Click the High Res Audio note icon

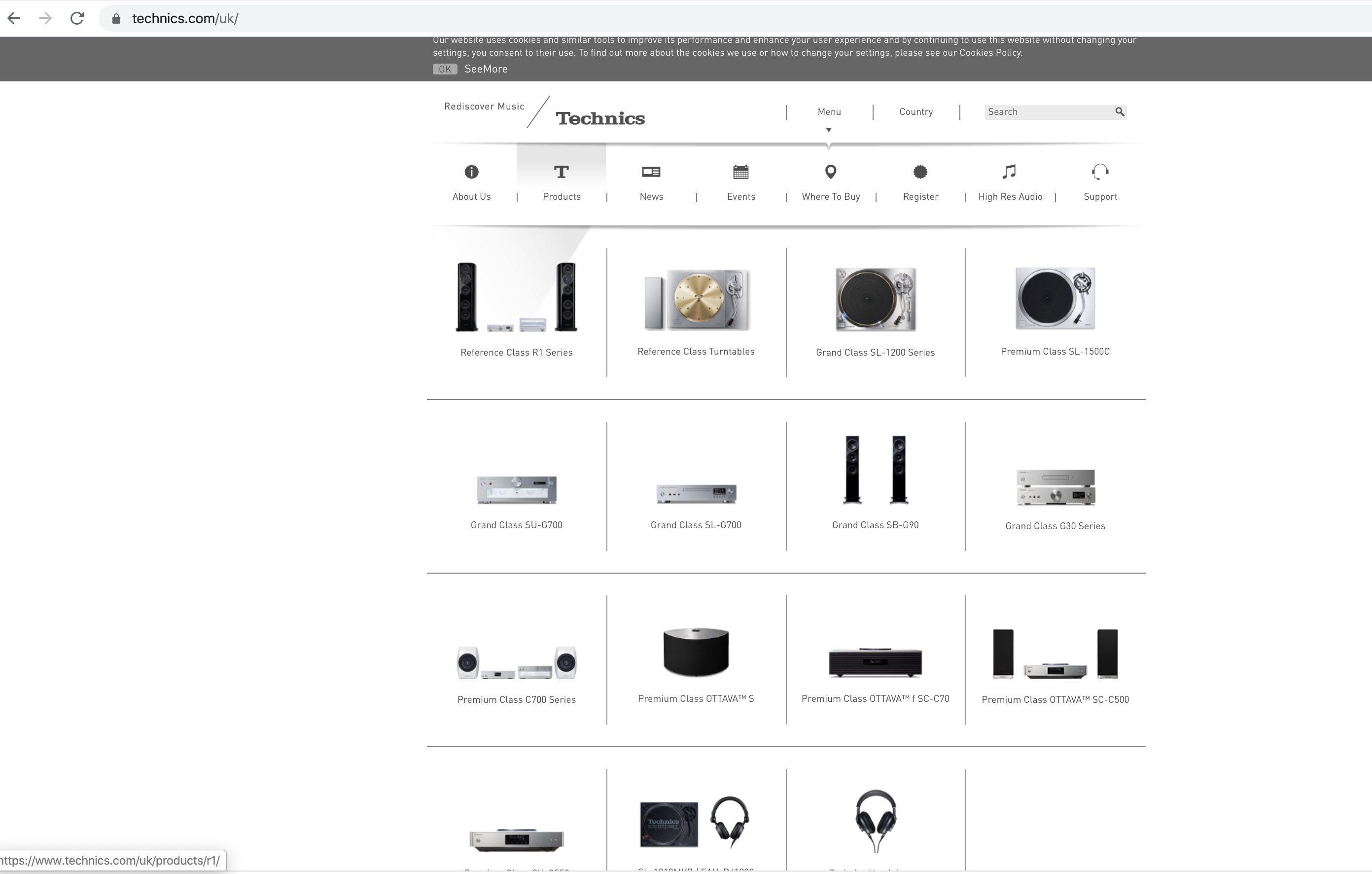pos(1009,172)
